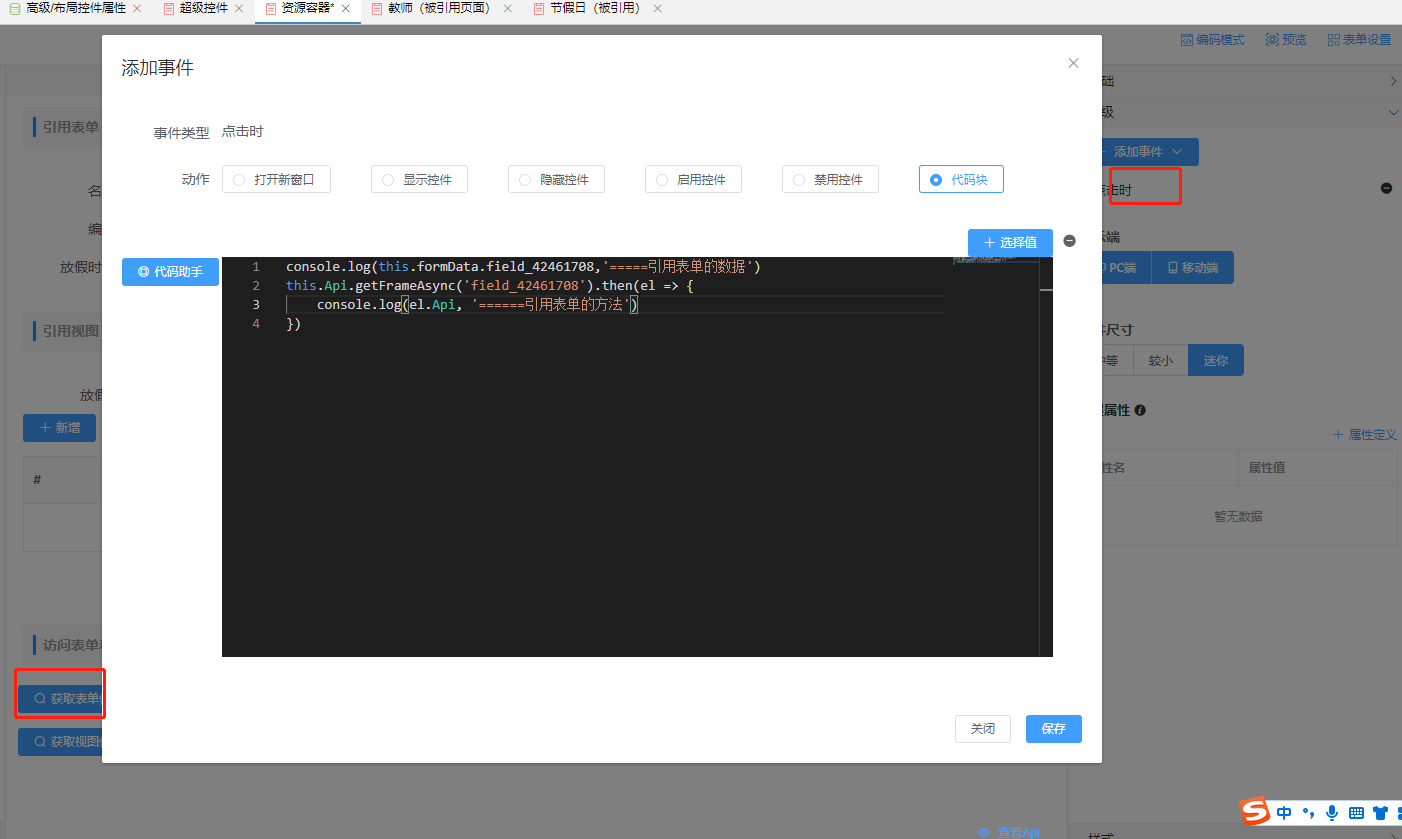Click the info icon beside 属性
Image resolution: width=1402 pixels, height=839 pixels.
(x=1140, y=410)
